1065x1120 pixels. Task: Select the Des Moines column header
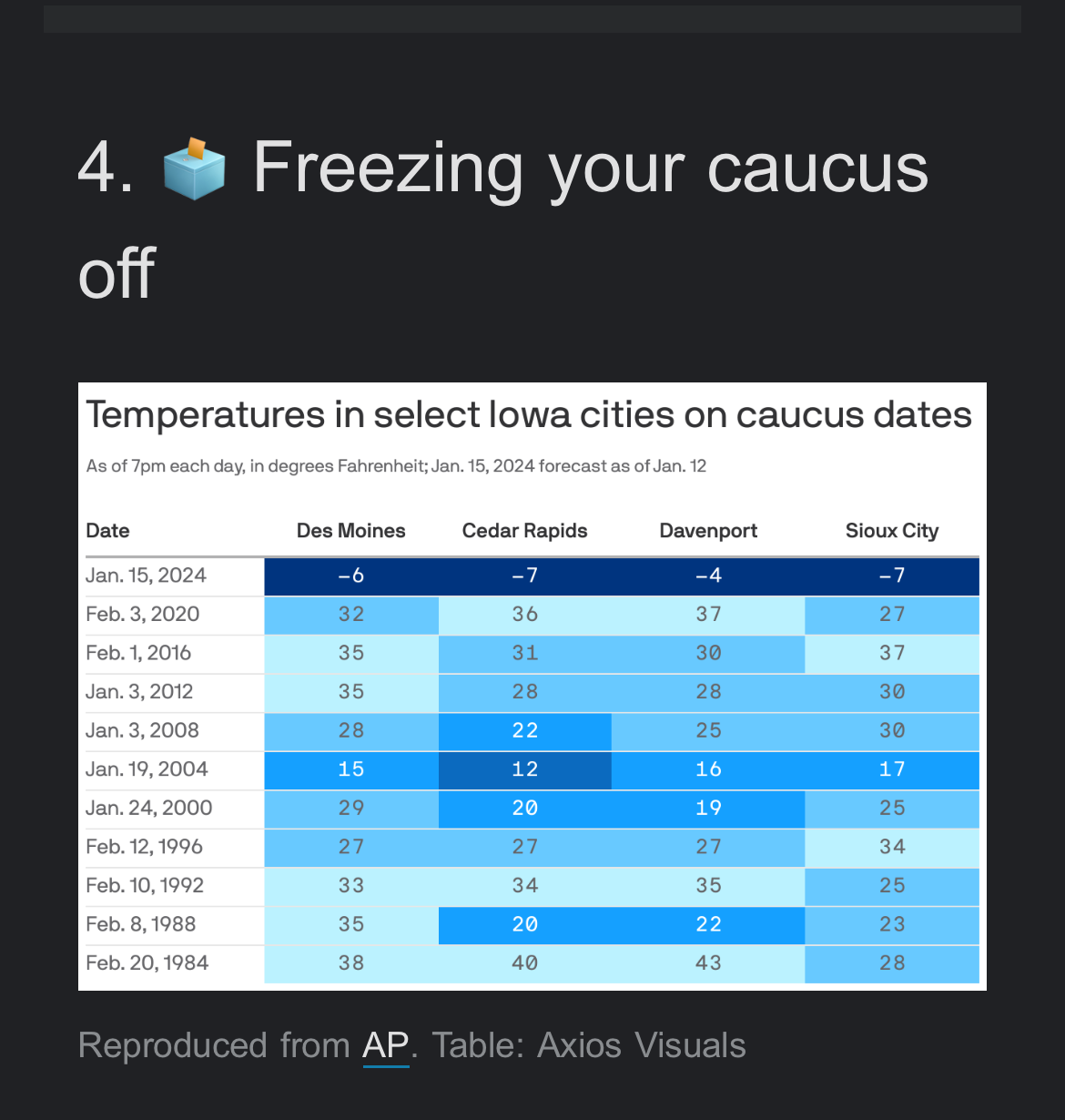pyautogui.click(x=350, y=531)
